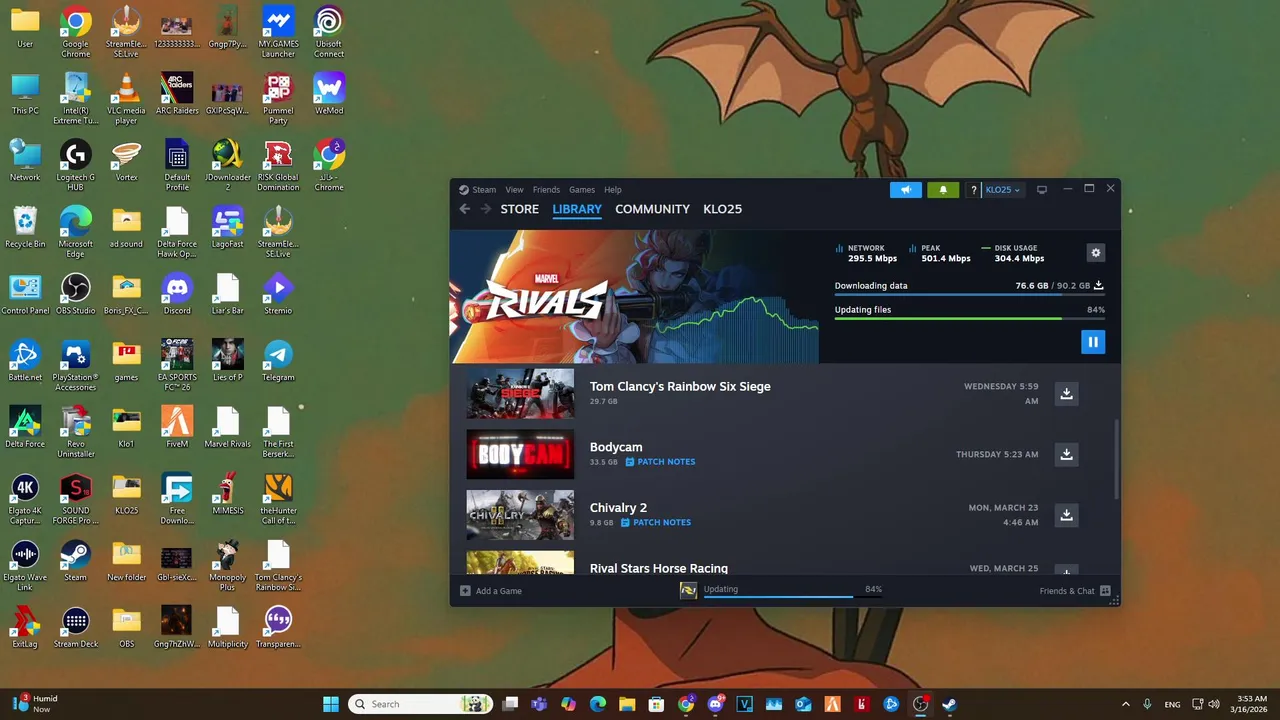
Task: Pause the Marvel Rivals download
Action: (x=1092, y=342)
